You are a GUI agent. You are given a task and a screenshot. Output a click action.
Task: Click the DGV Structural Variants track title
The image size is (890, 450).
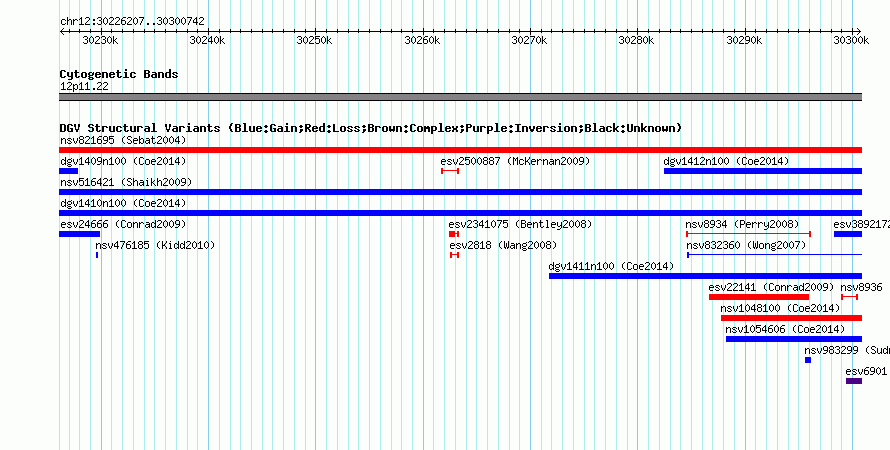pos(371,128)
